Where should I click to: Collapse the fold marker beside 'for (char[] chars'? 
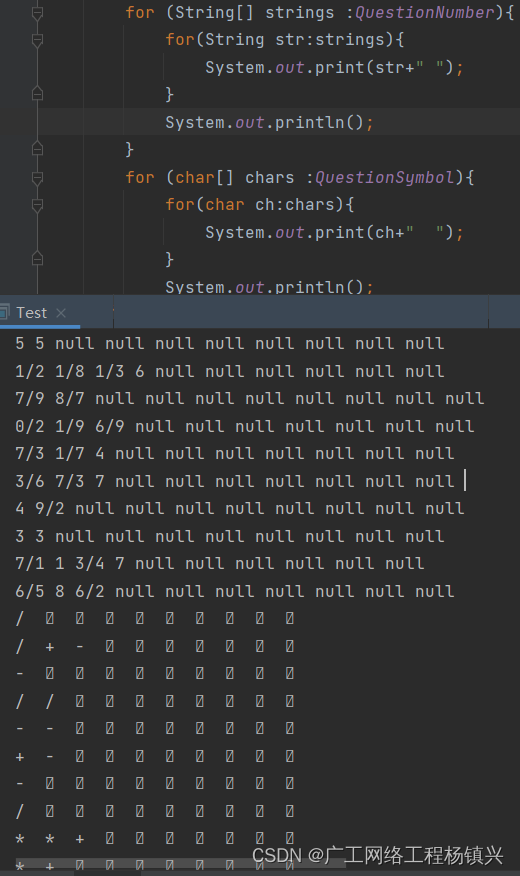tap(37, 178)
